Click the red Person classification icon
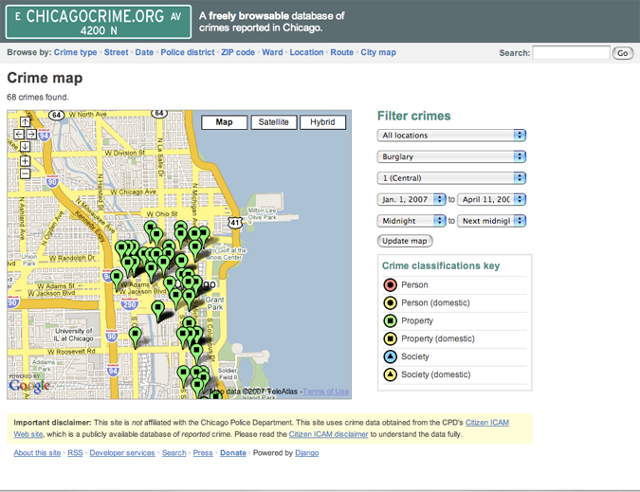The image size is (640, 492). tap(390, 285)
